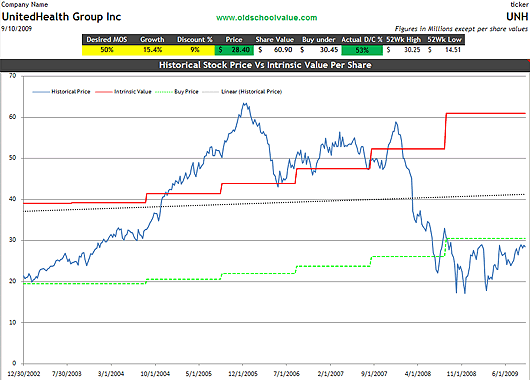Image resolution: width=530 pixels, height=380 pixels.
Task: Click the 70 y-axis label
Action: click(x=13, y=76)
